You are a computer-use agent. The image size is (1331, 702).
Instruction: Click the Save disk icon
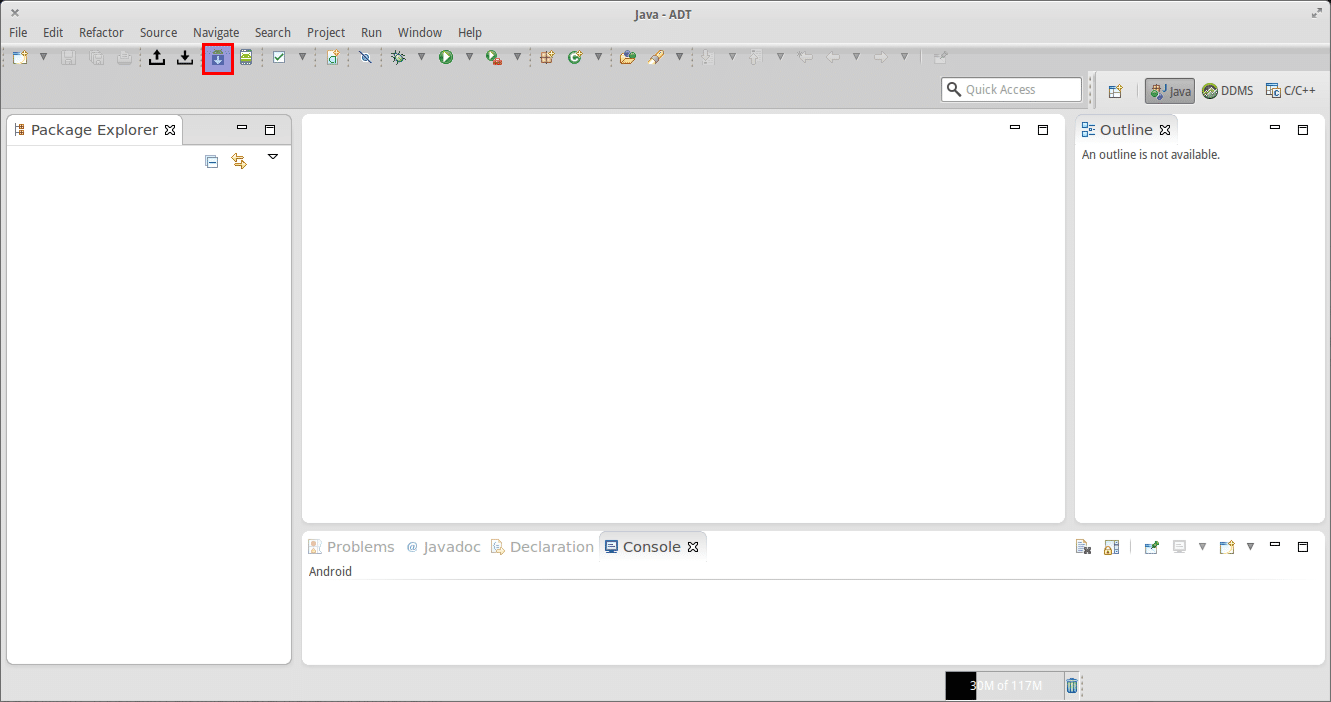pos(69,58)
